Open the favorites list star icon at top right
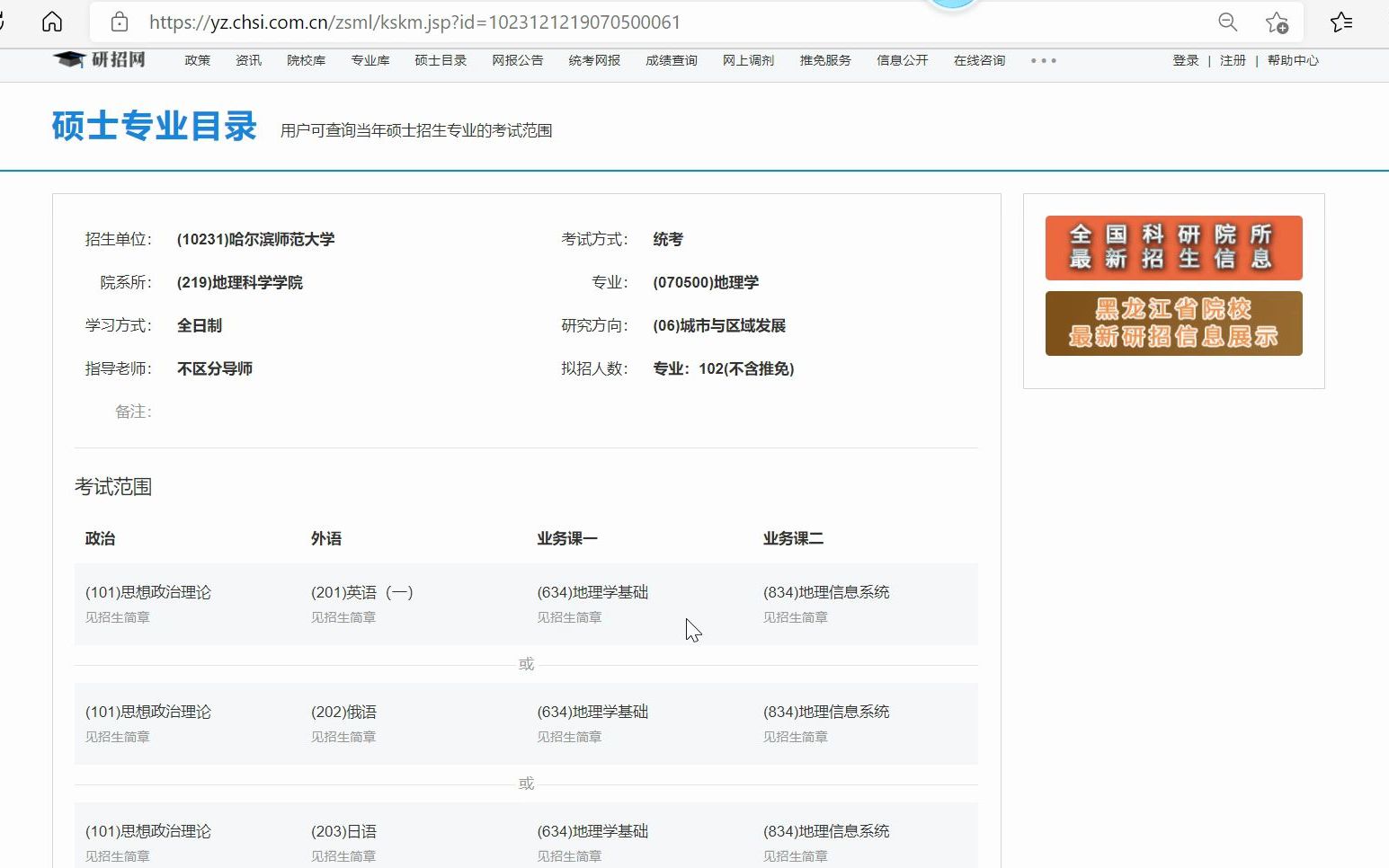 tap(1341, 22)
